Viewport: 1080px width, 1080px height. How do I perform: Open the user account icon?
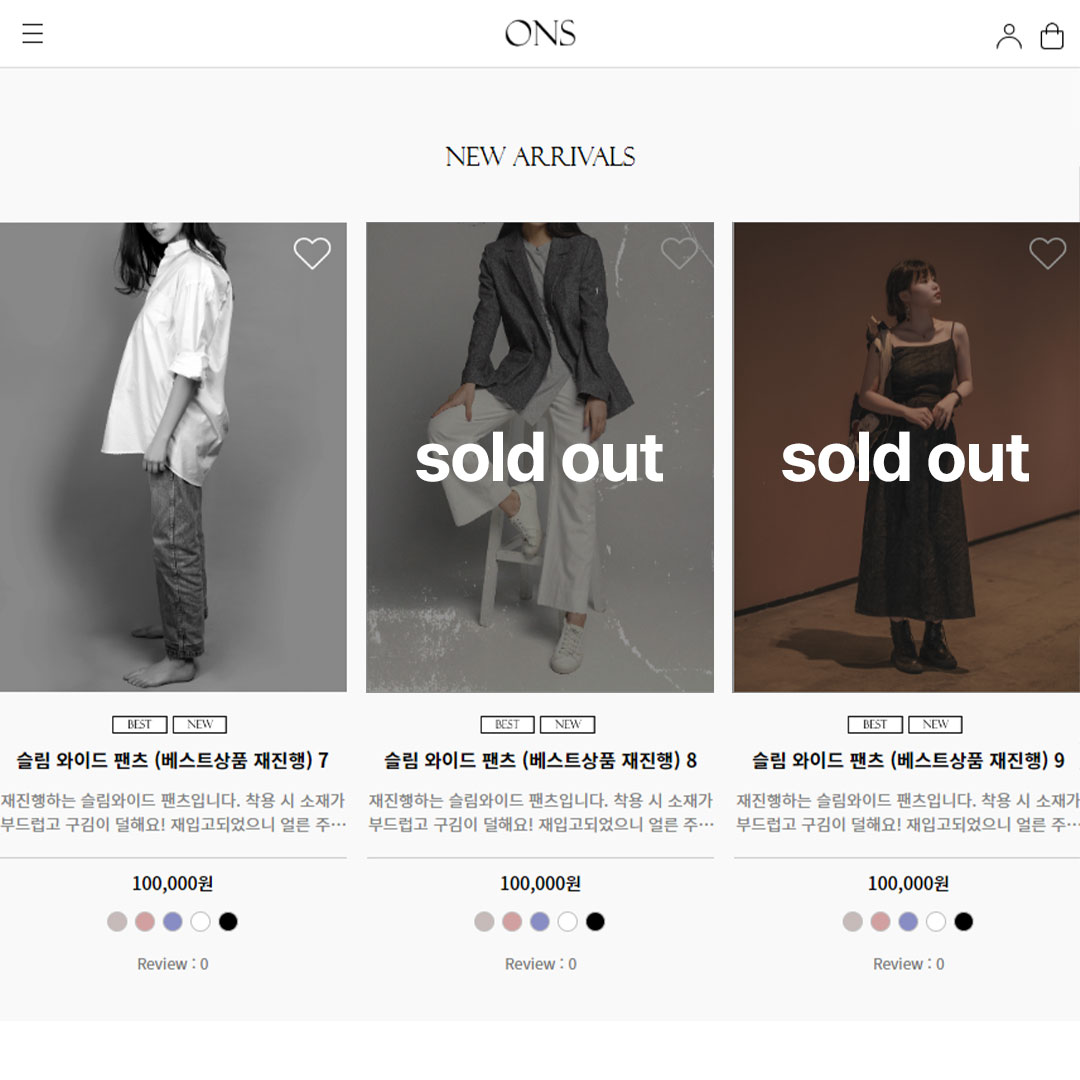click(x=1008, y=36)
